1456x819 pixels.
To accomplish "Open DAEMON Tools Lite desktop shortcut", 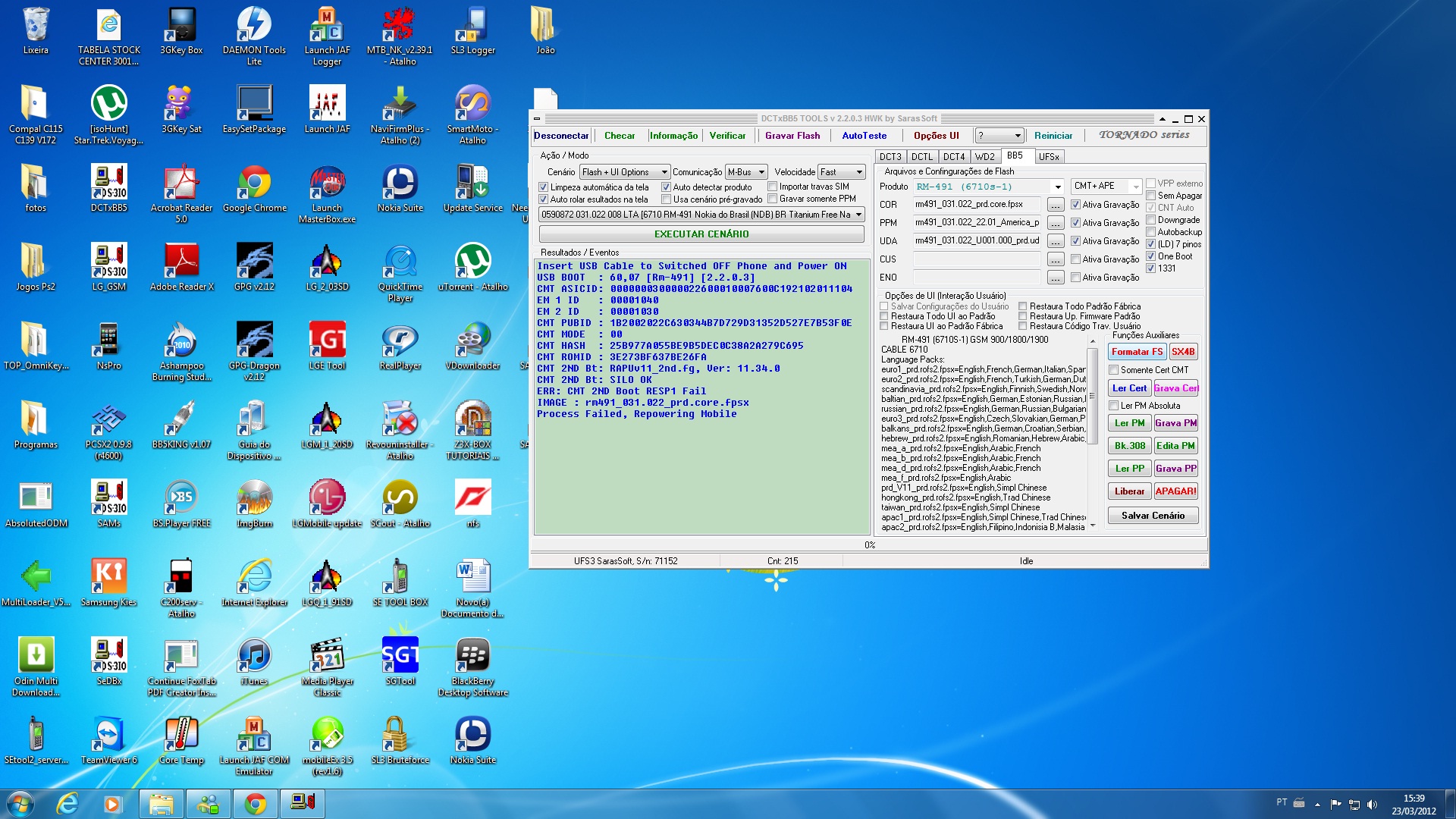I will click(254, 36).
